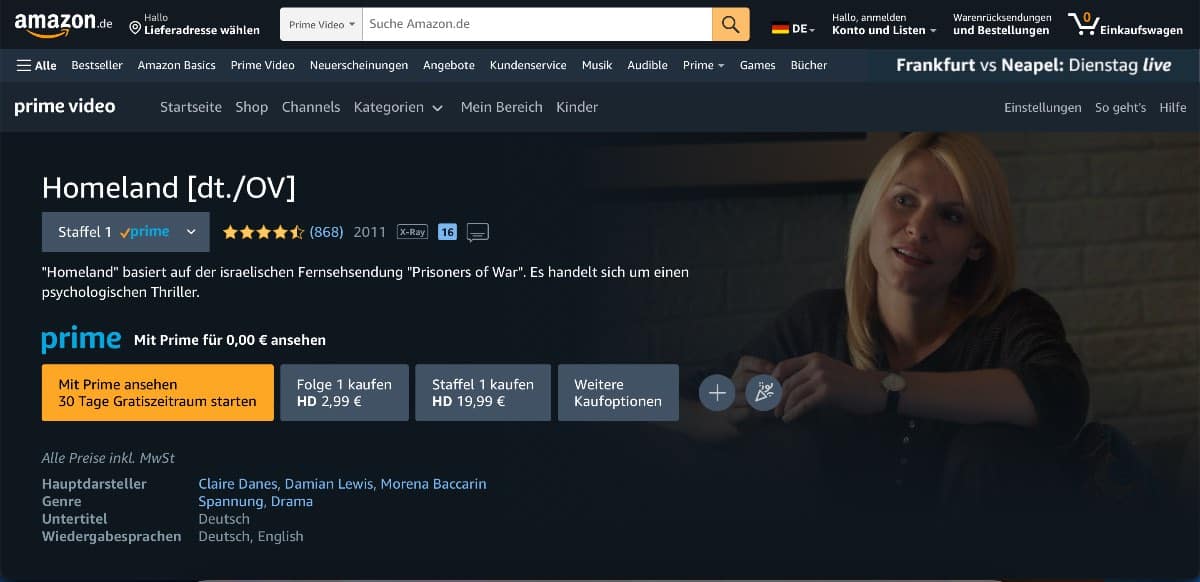Click the Drama genre link
The image size is (1200, 582).
tap(292, 502)
